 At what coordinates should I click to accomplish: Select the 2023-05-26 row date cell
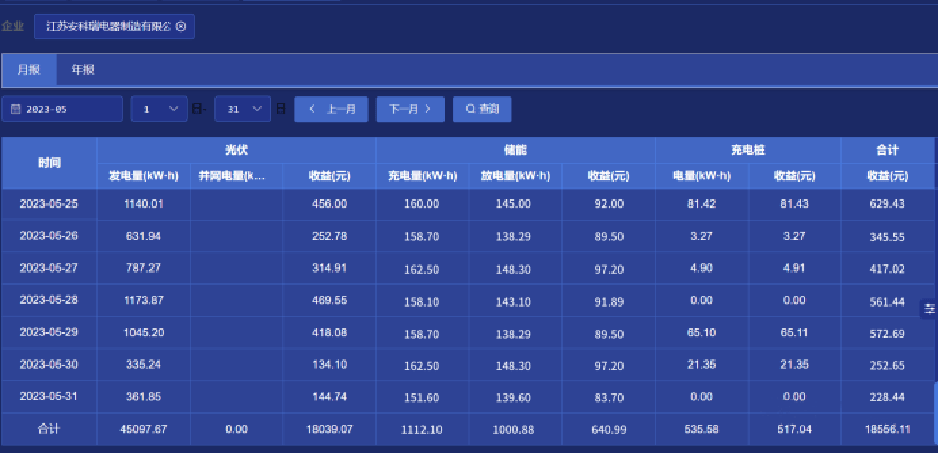pos(49,236)
